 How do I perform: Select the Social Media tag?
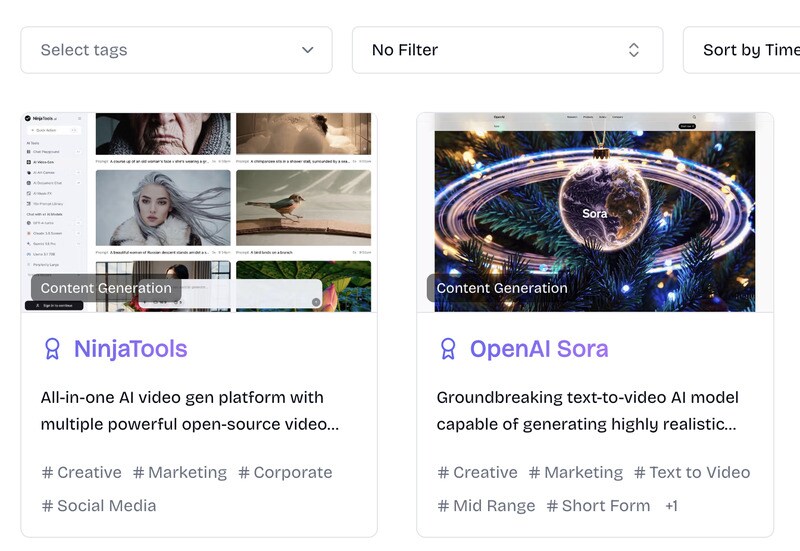[99, 506]
